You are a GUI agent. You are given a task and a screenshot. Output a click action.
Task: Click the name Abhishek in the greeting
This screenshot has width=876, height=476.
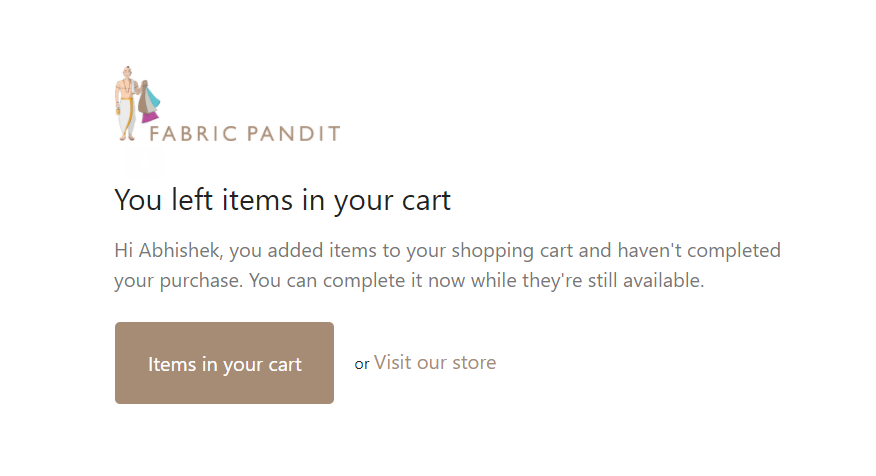tap(180, 250)
